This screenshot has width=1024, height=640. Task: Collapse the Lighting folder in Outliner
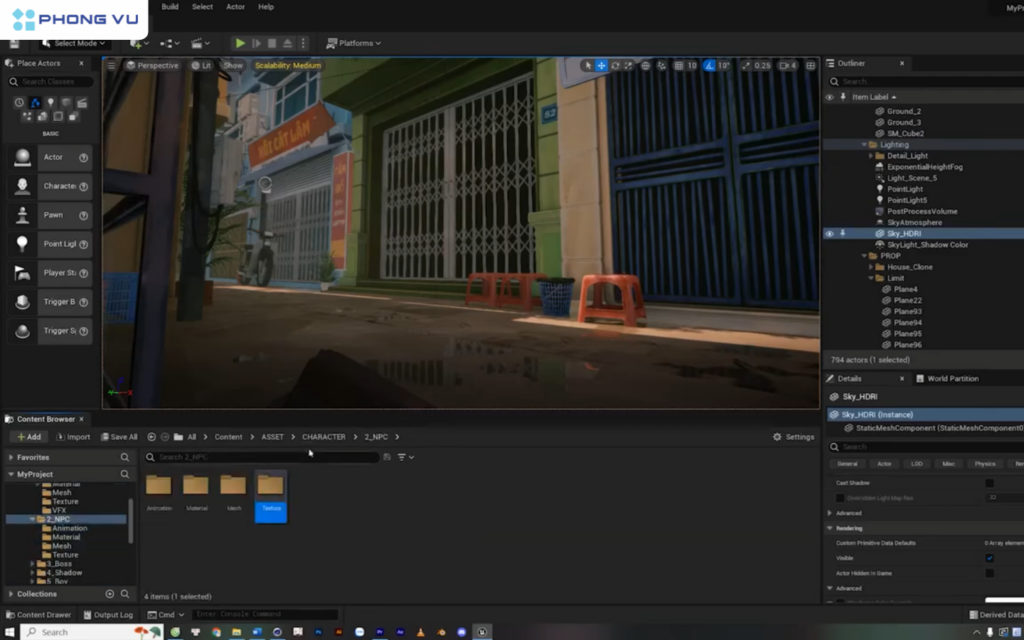(x=864, y=145)
